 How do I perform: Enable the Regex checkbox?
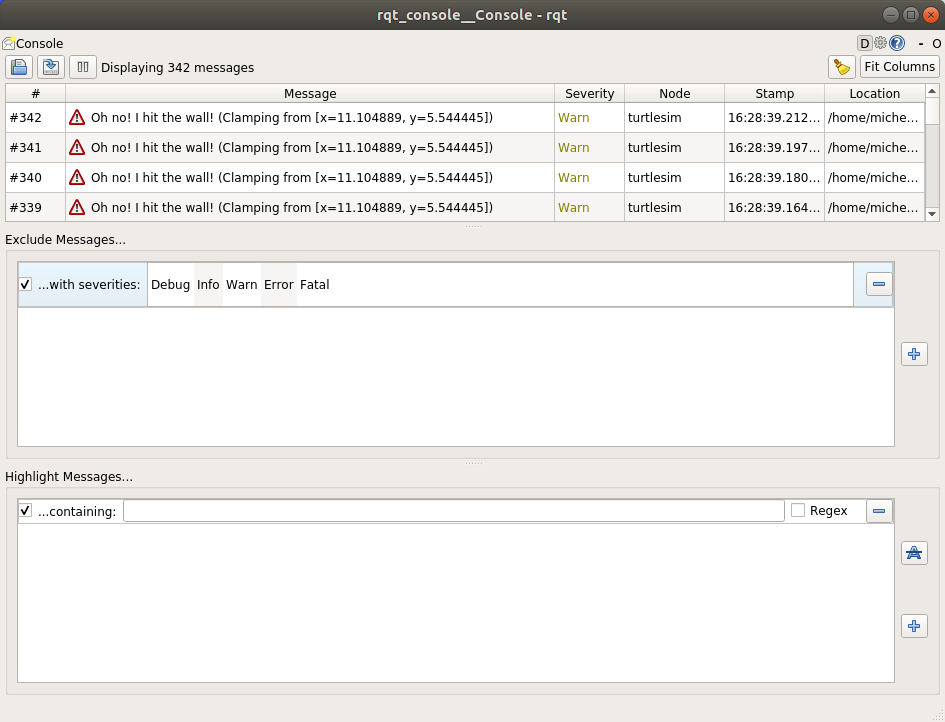click(x=798, y=511)
